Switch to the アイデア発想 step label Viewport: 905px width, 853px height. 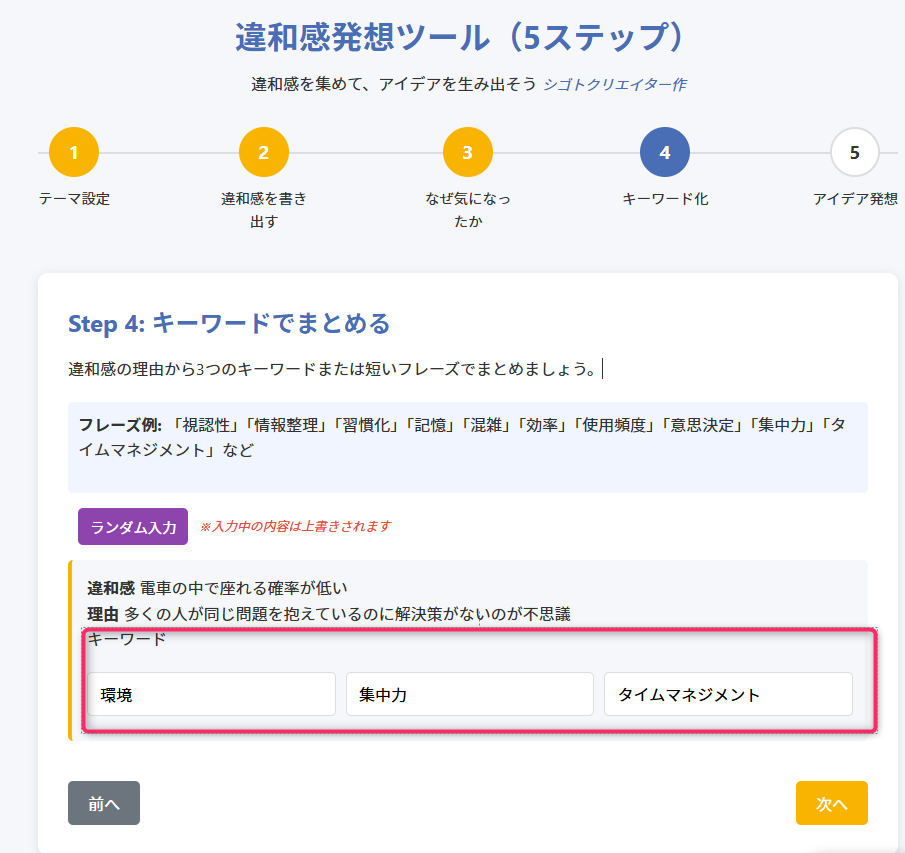click(x=855, y=199)
